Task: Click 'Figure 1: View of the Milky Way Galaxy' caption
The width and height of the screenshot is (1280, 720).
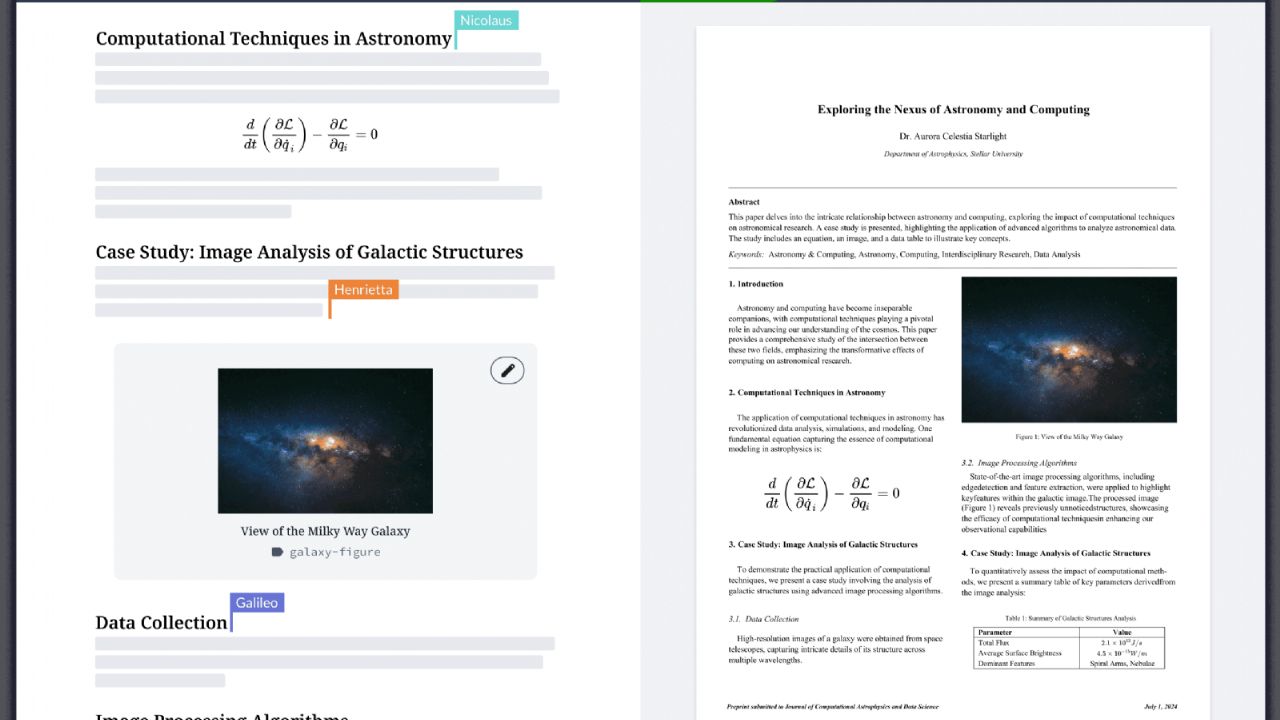Action: 1069,437
